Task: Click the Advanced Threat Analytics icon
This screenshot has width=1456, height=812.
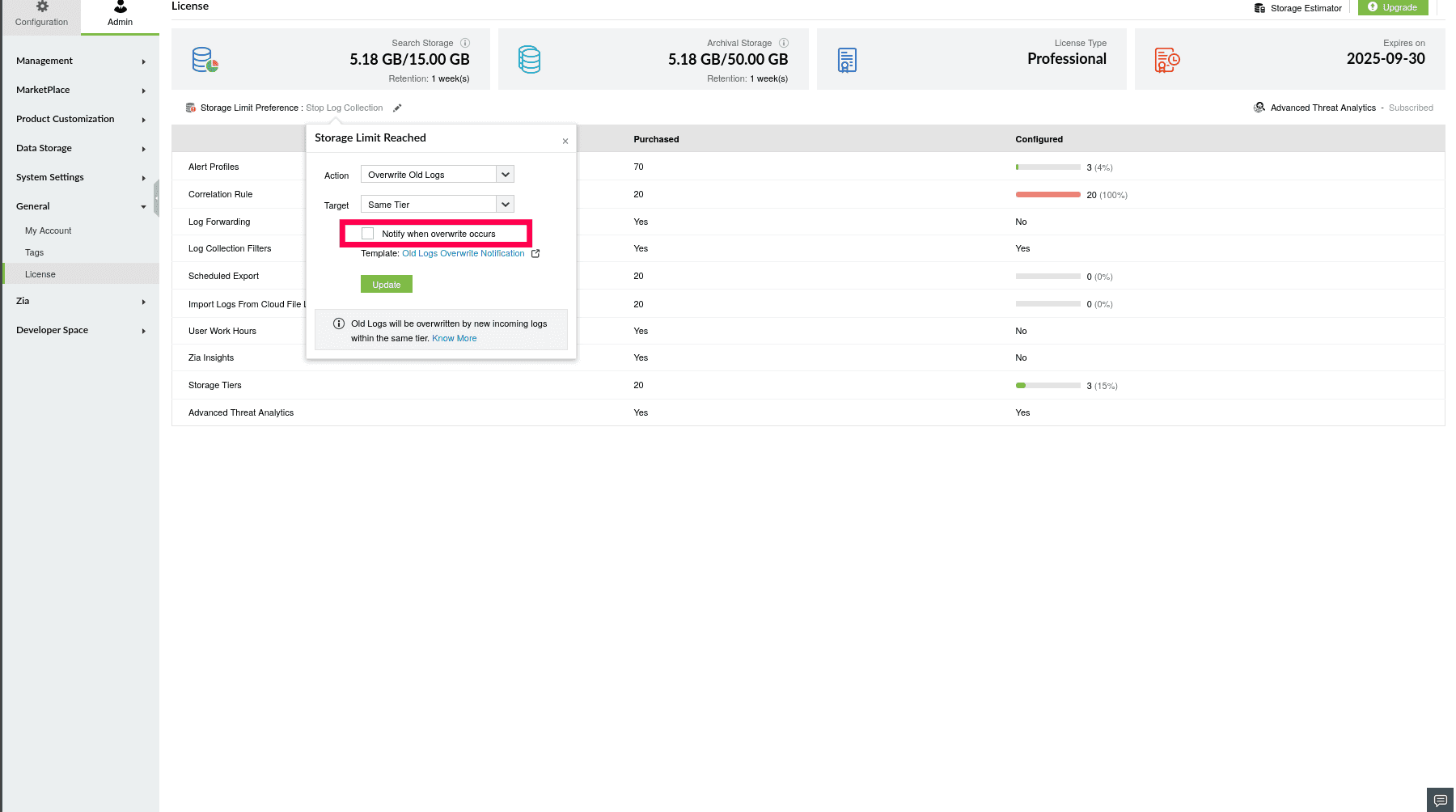Action: (x=1259, y=108)
